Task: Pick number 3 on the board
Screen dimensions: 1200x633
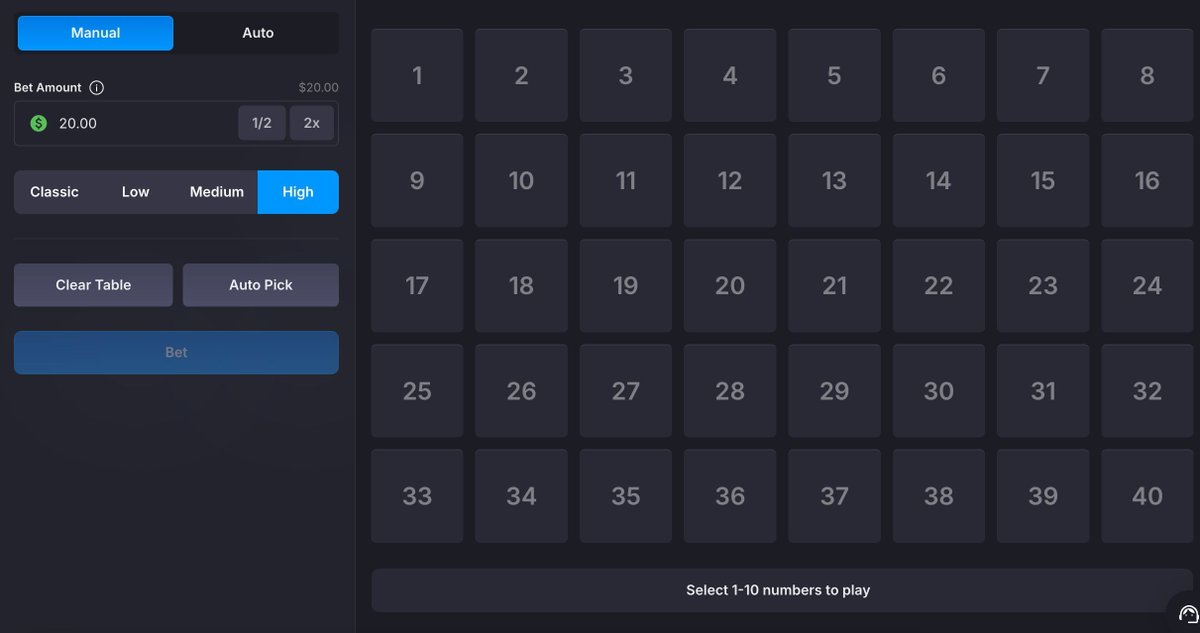Action: click(626, 76)
